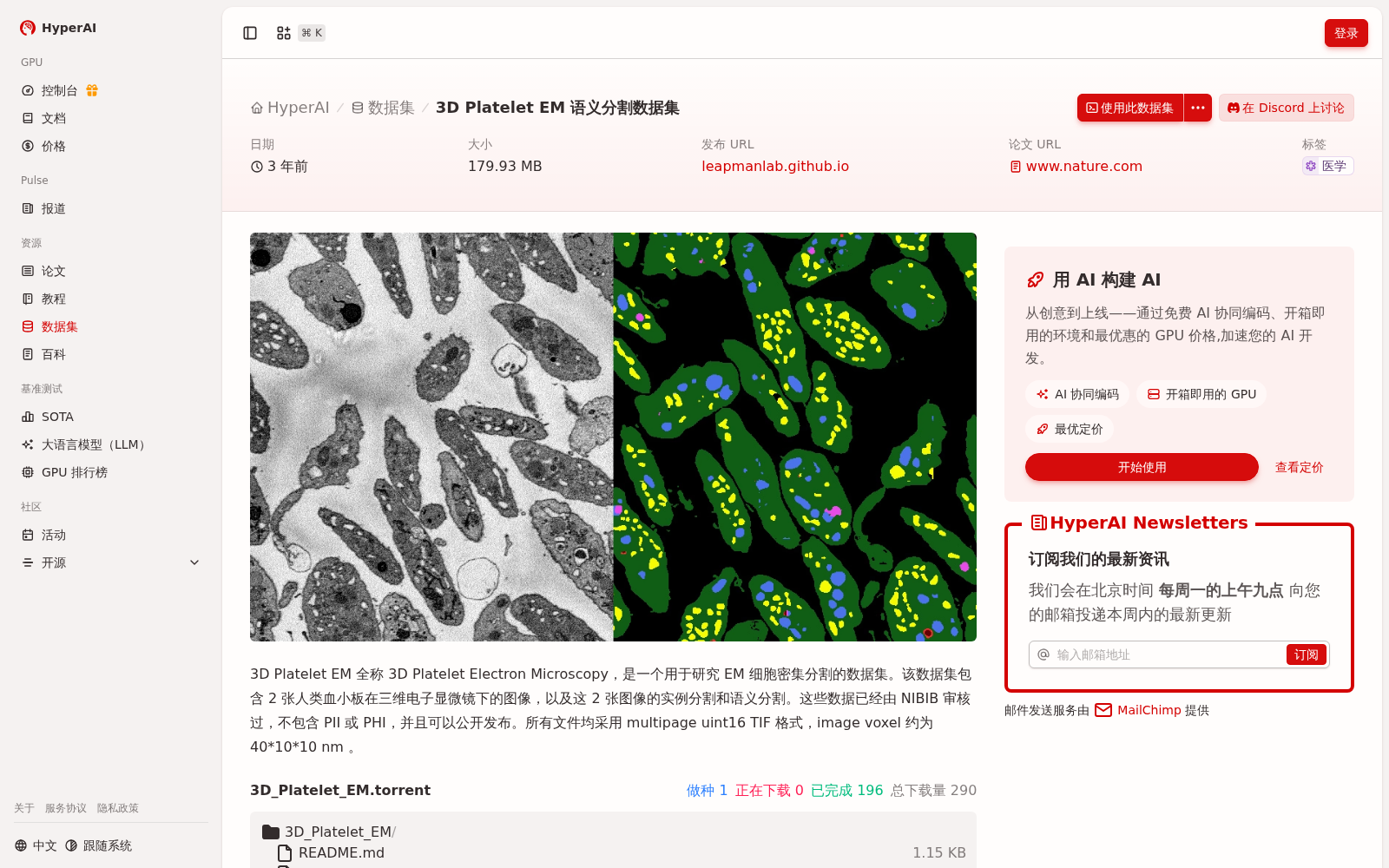Screen dimensions: 1389x868
Task: Click 隐私政策 footer link
Action: click(x=118, y=808)
